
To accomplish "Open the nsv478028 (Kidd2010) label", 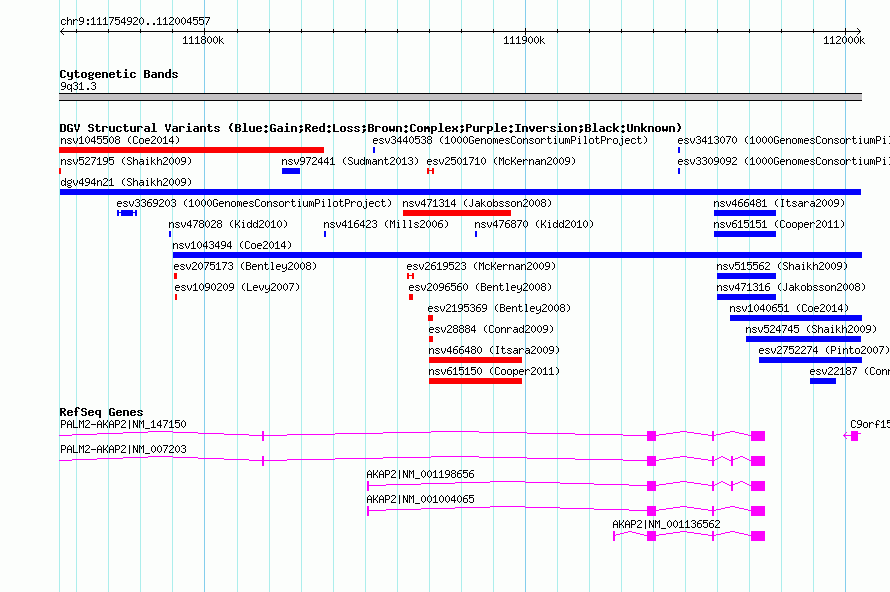I will (228, 224).
